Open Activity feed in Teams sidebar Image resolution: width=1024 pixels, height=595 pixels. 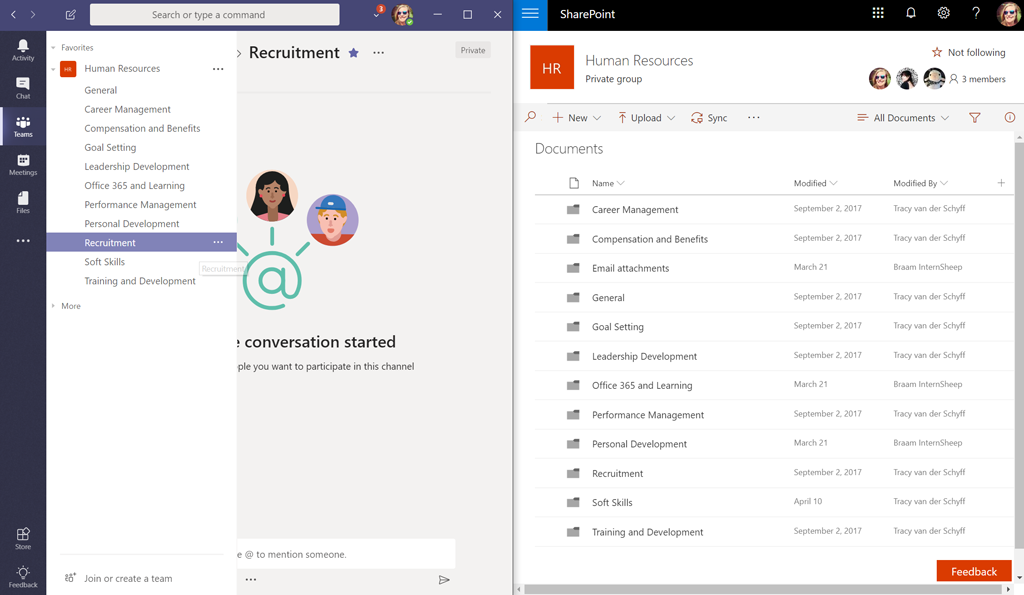23,50
